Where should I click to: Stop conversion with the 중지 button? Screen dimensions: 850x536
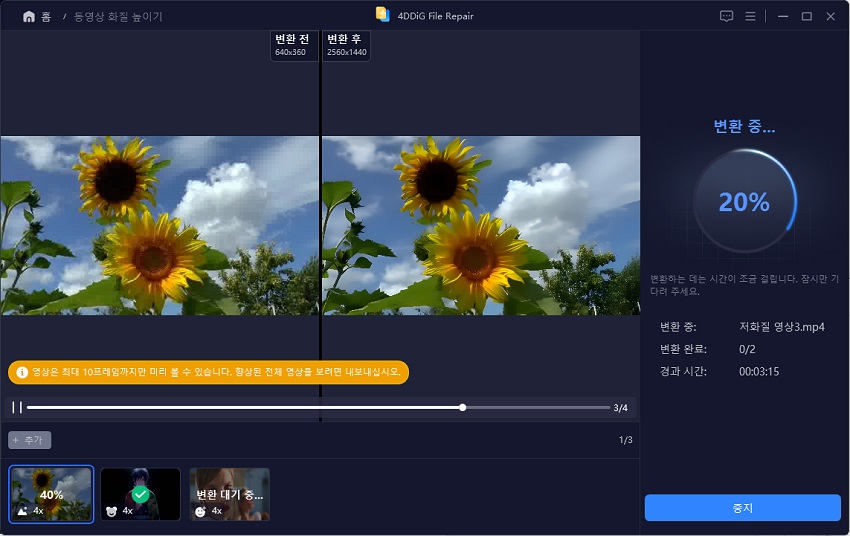pos(742,507)
